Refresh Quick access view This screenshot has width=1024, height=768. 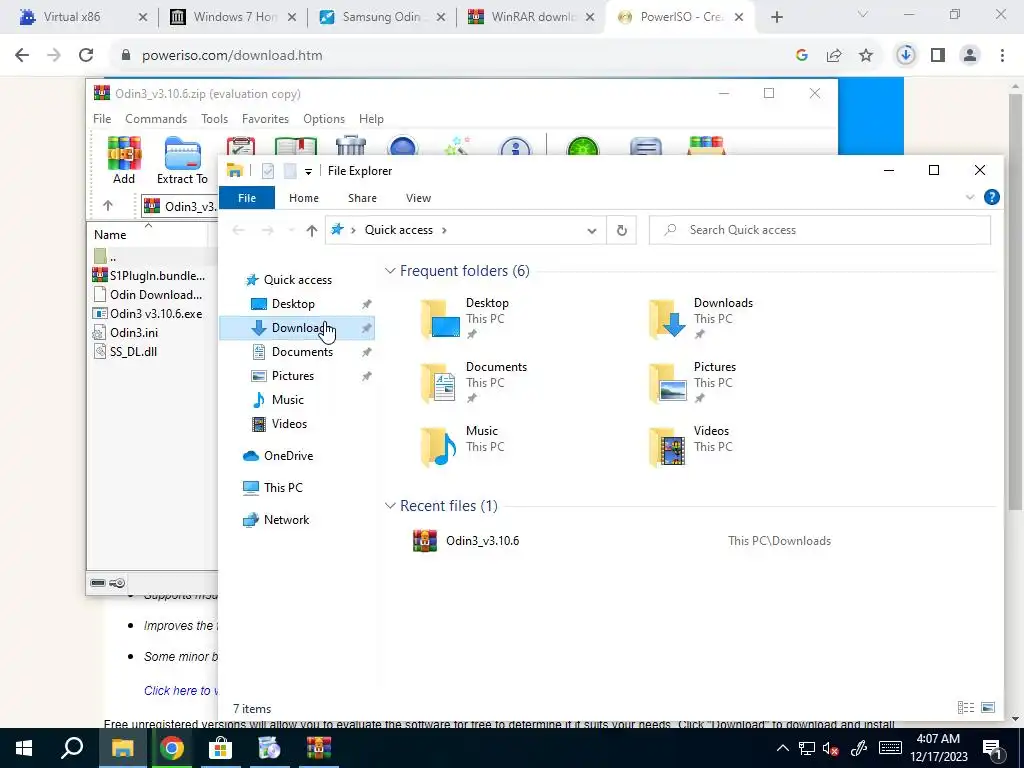click(x=622, y=230)
